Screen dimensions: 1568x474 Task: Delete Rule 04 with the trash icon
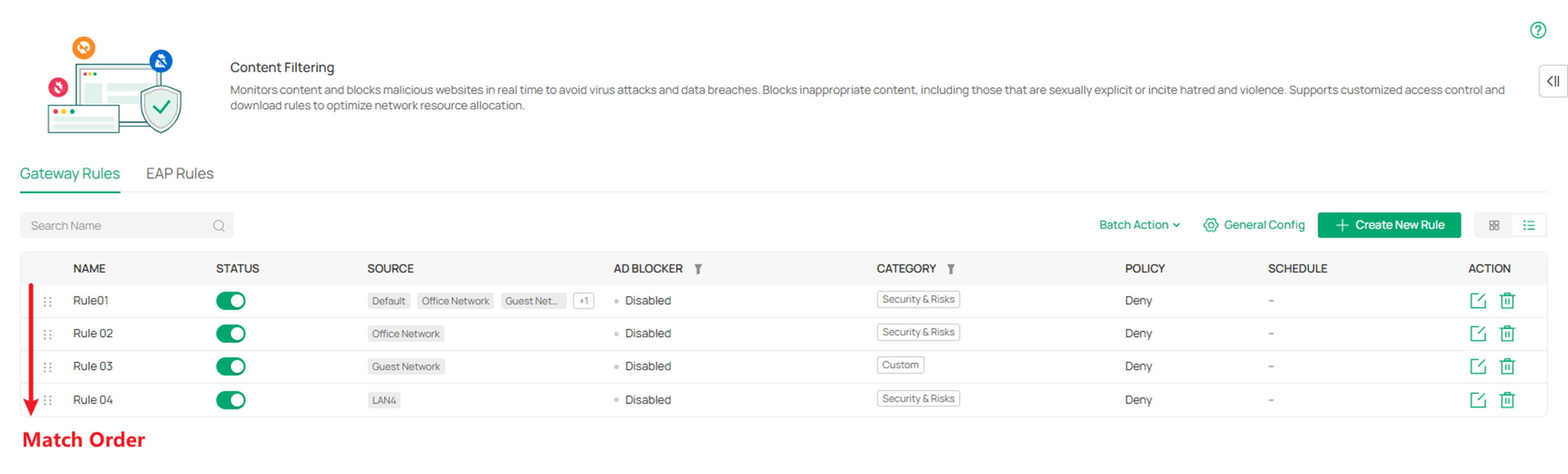tap(1507, 400)
